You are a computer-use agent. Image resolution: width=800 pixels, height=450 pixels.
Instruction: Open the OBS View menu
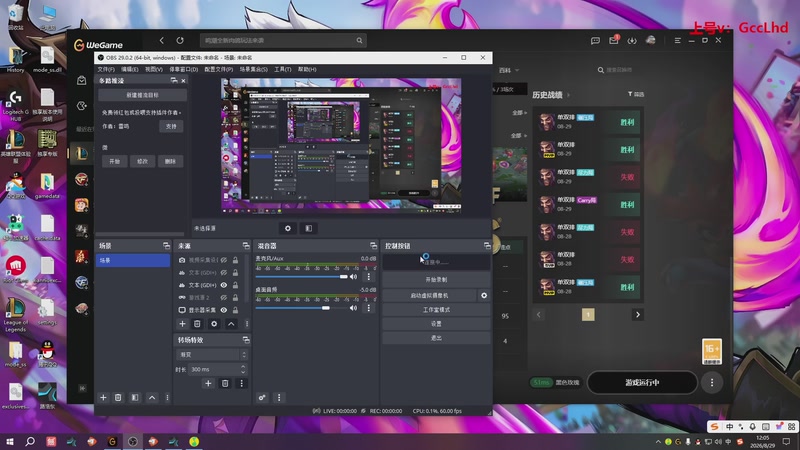pos(154,69)
